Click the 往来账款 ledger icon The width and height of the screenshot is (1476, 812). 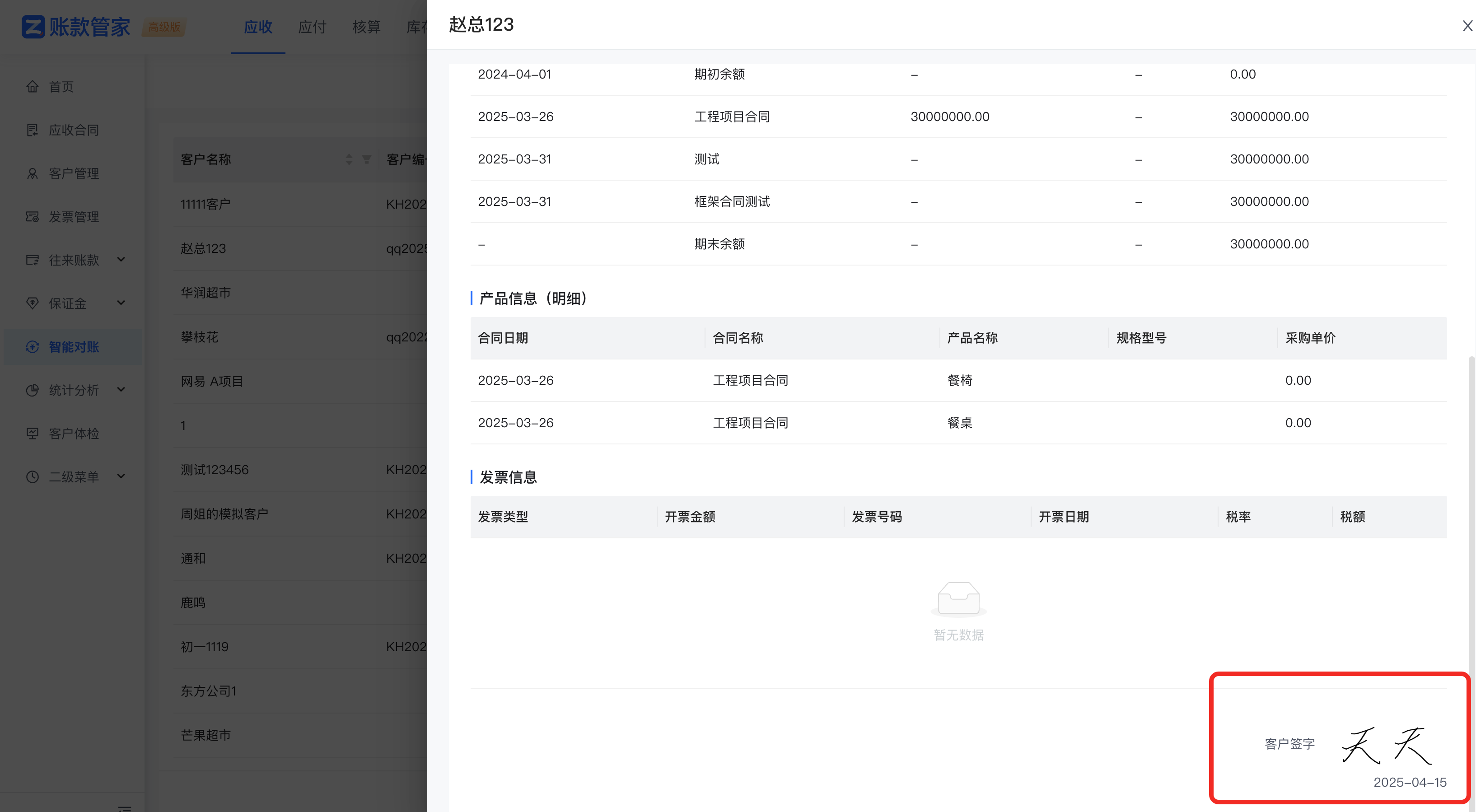tap(33, 260)
